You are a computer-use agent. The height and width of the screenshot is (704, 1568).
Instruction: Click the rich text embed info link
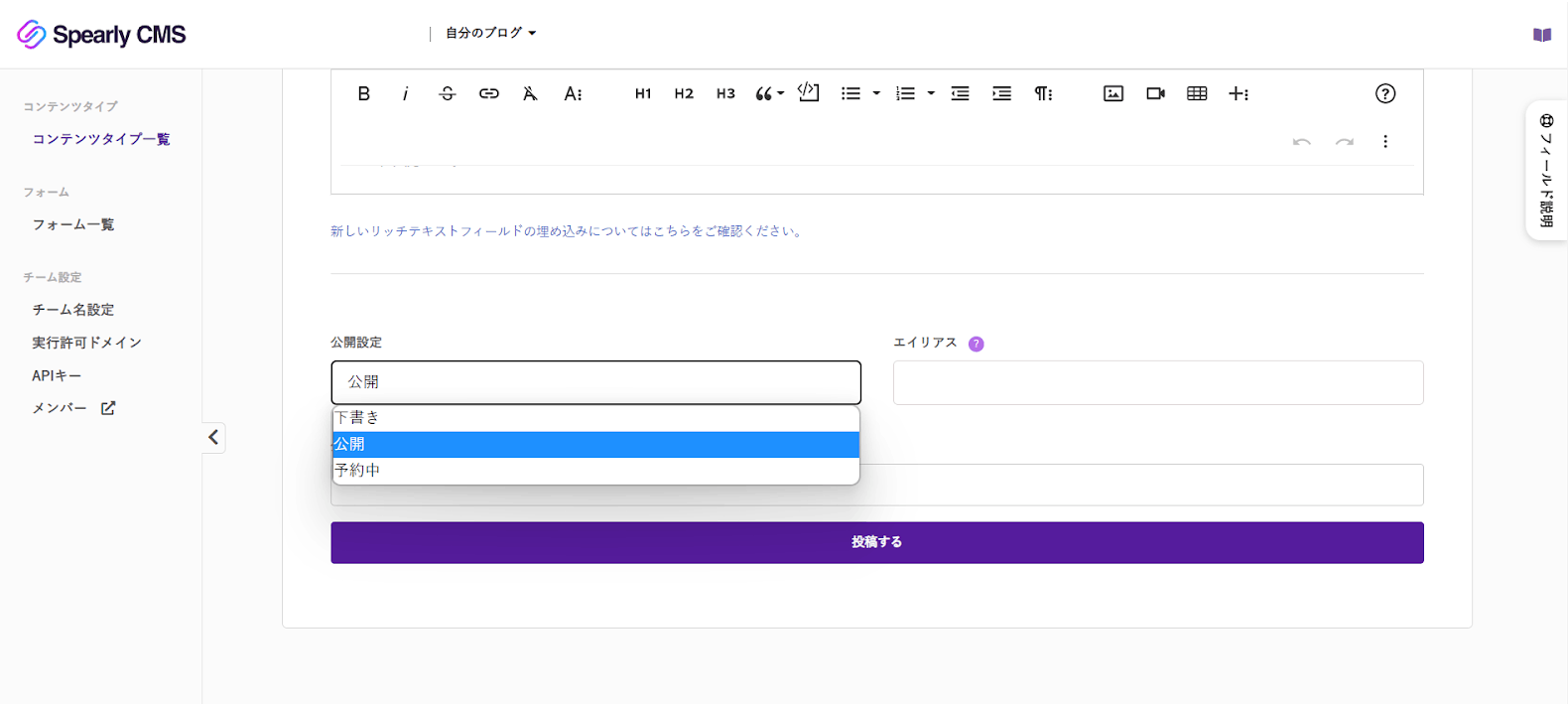point(567,231)
